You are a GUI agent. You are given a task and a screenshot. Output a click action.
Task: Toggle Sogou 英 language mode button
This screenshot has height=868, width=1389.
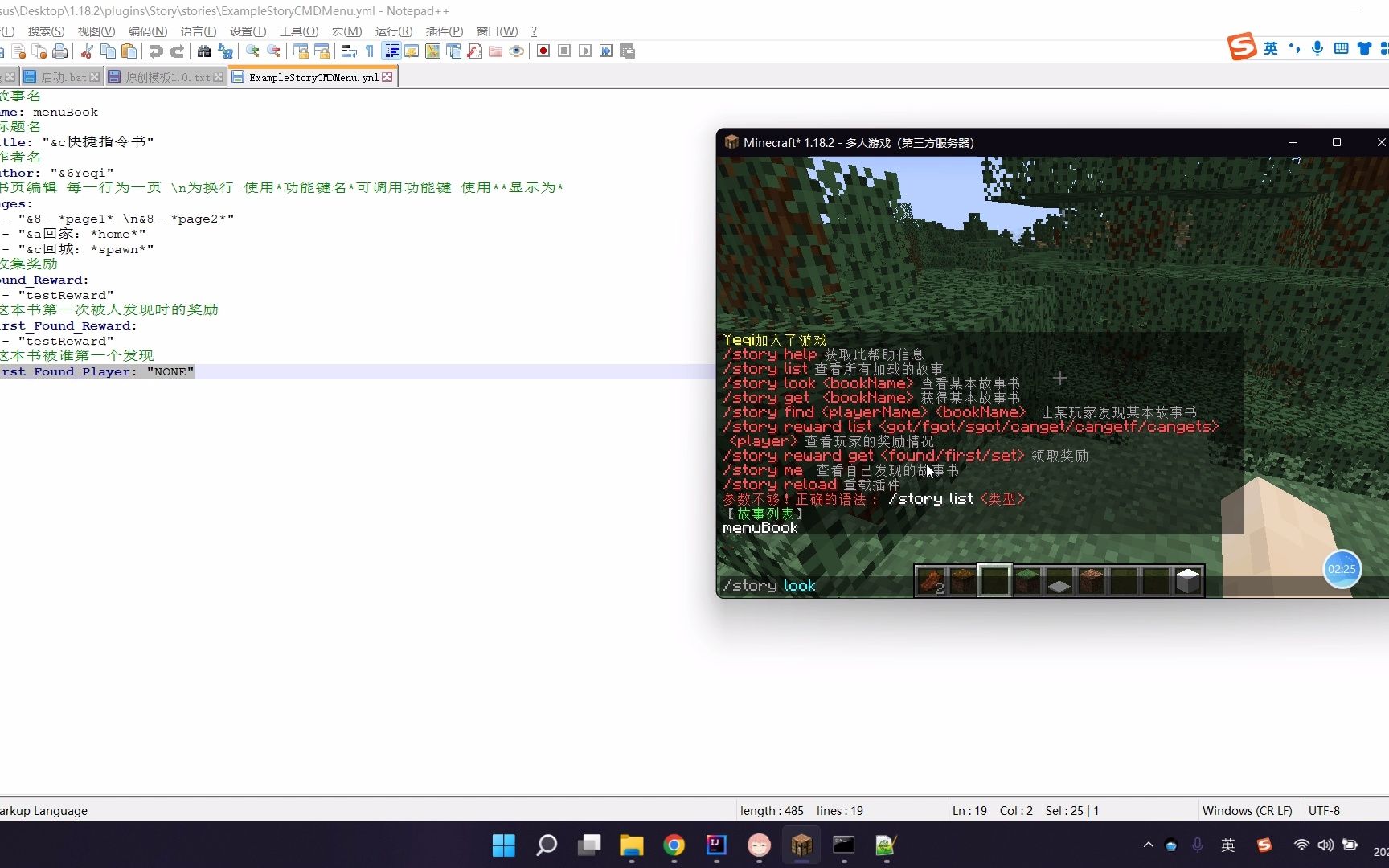click(1271, 48)
